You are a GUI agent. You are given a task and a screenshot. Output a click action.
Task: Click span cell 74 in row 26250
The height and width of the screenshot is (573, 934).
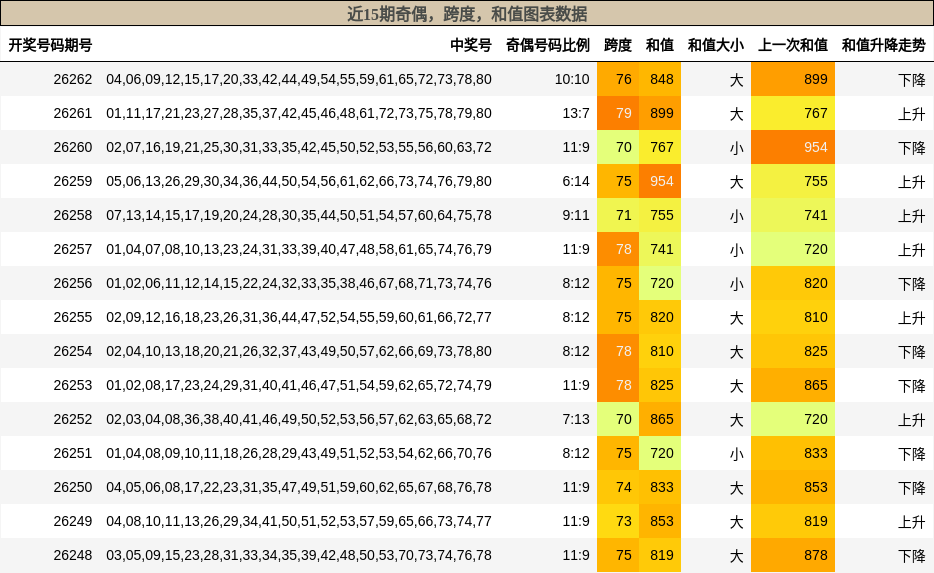(x=618, y=487)
